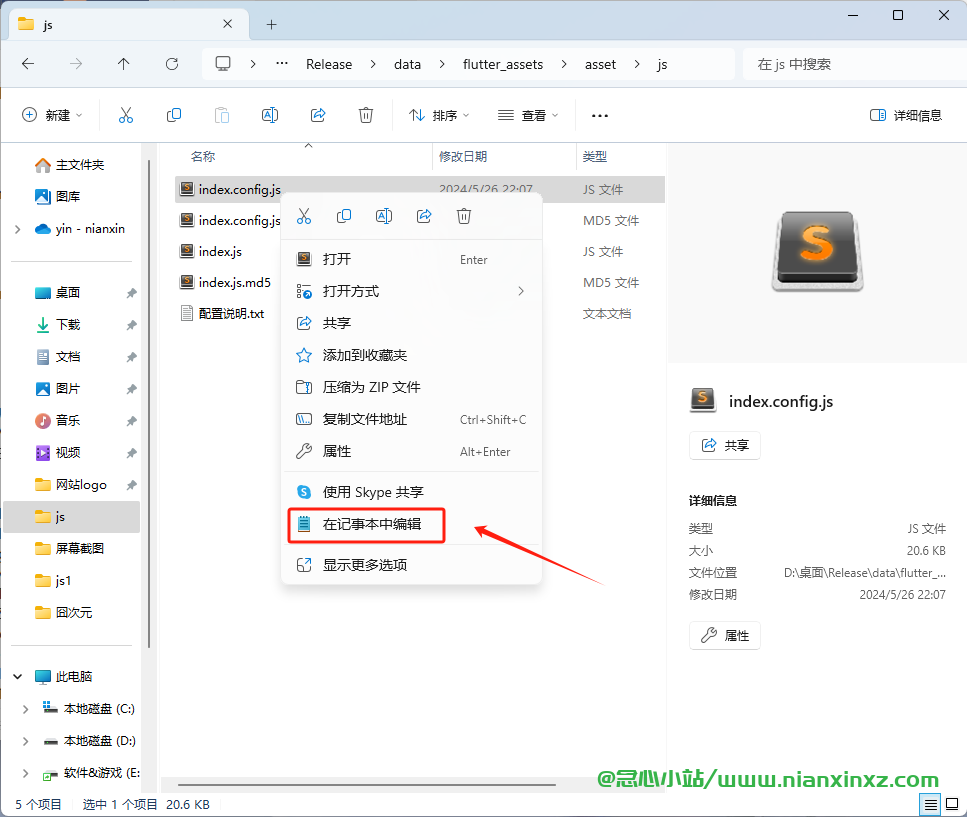
Task: Navigate to asset in the breadcrumb
Action: (600, 64)
